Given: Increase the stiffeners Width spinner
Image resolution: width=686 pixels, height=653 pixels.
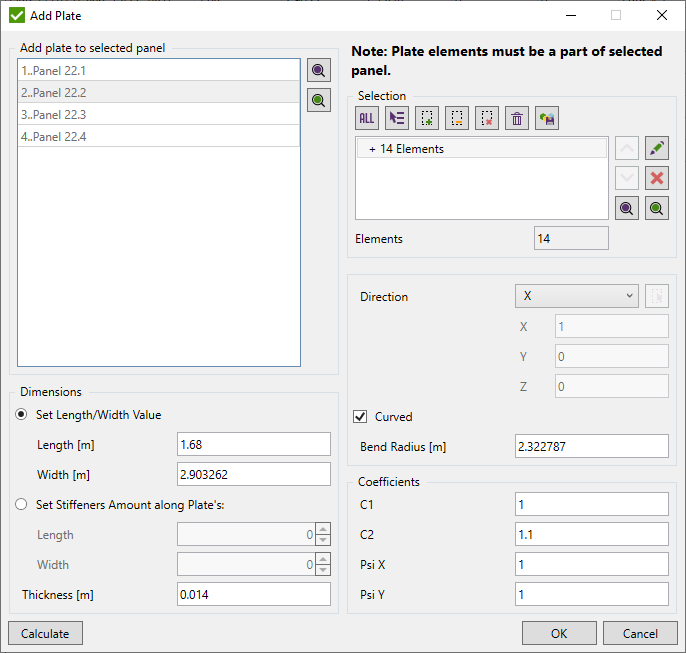Looking at the screenshot, I should click(323, 559).
